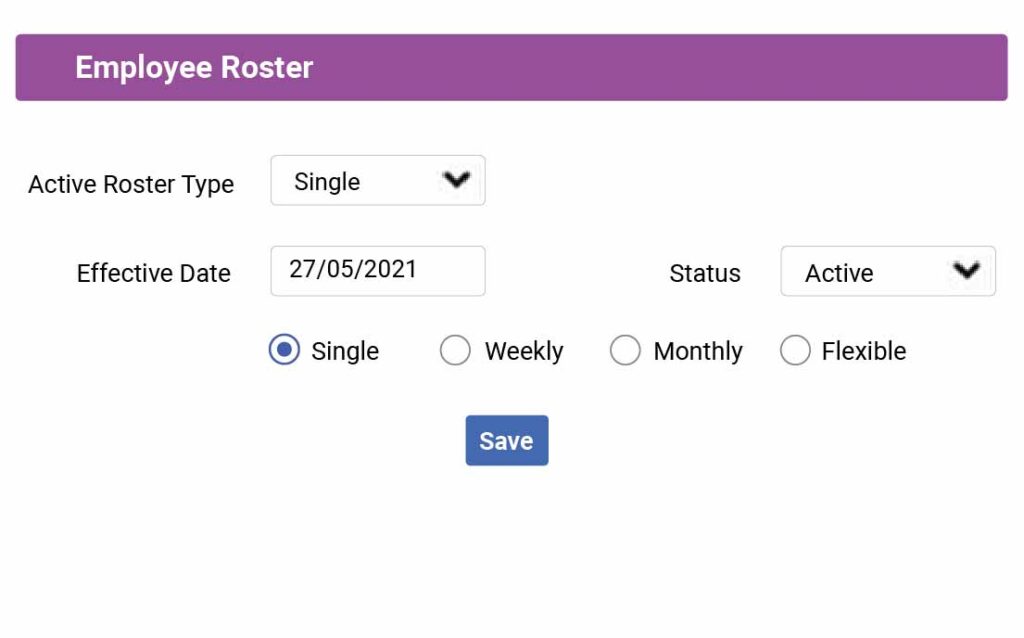1024x638 pixels.
Task: Expand the Status dropdown
Action: (887, 272)
